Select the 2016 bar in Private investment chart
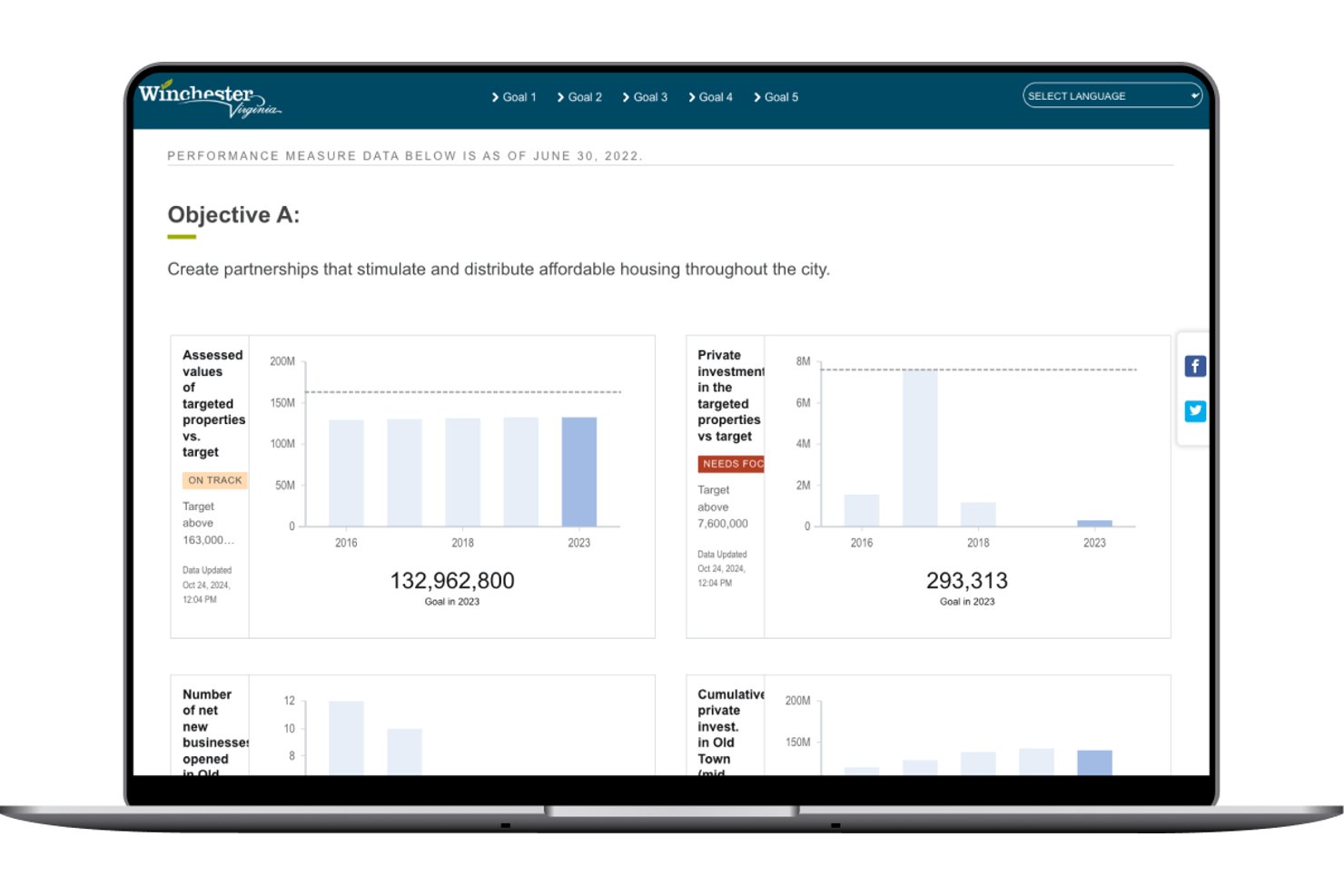The image size is (1344, 896). [862, 510]
